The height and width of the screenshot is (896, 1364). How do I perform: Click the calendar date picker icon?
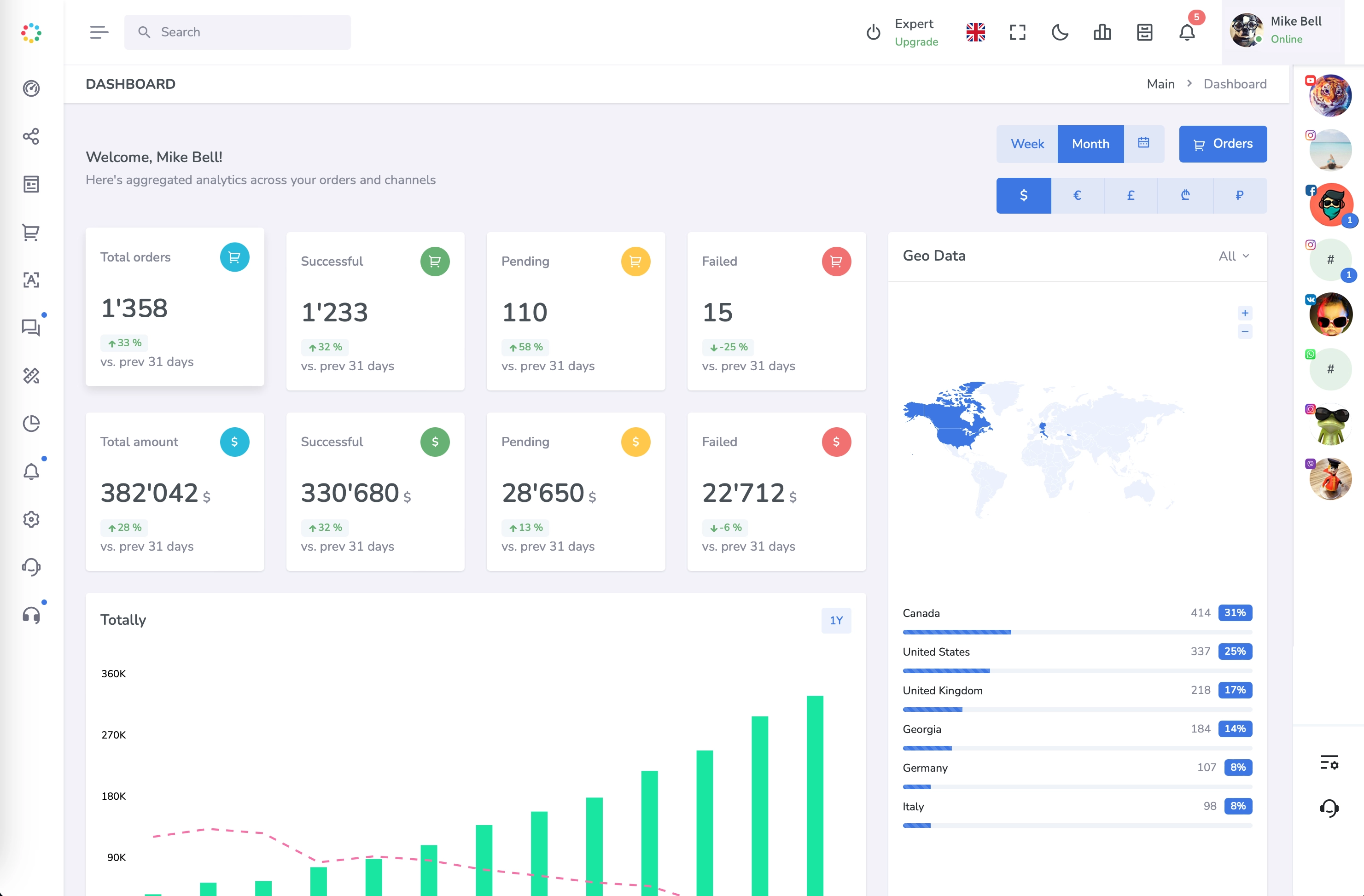(1143, 143)
